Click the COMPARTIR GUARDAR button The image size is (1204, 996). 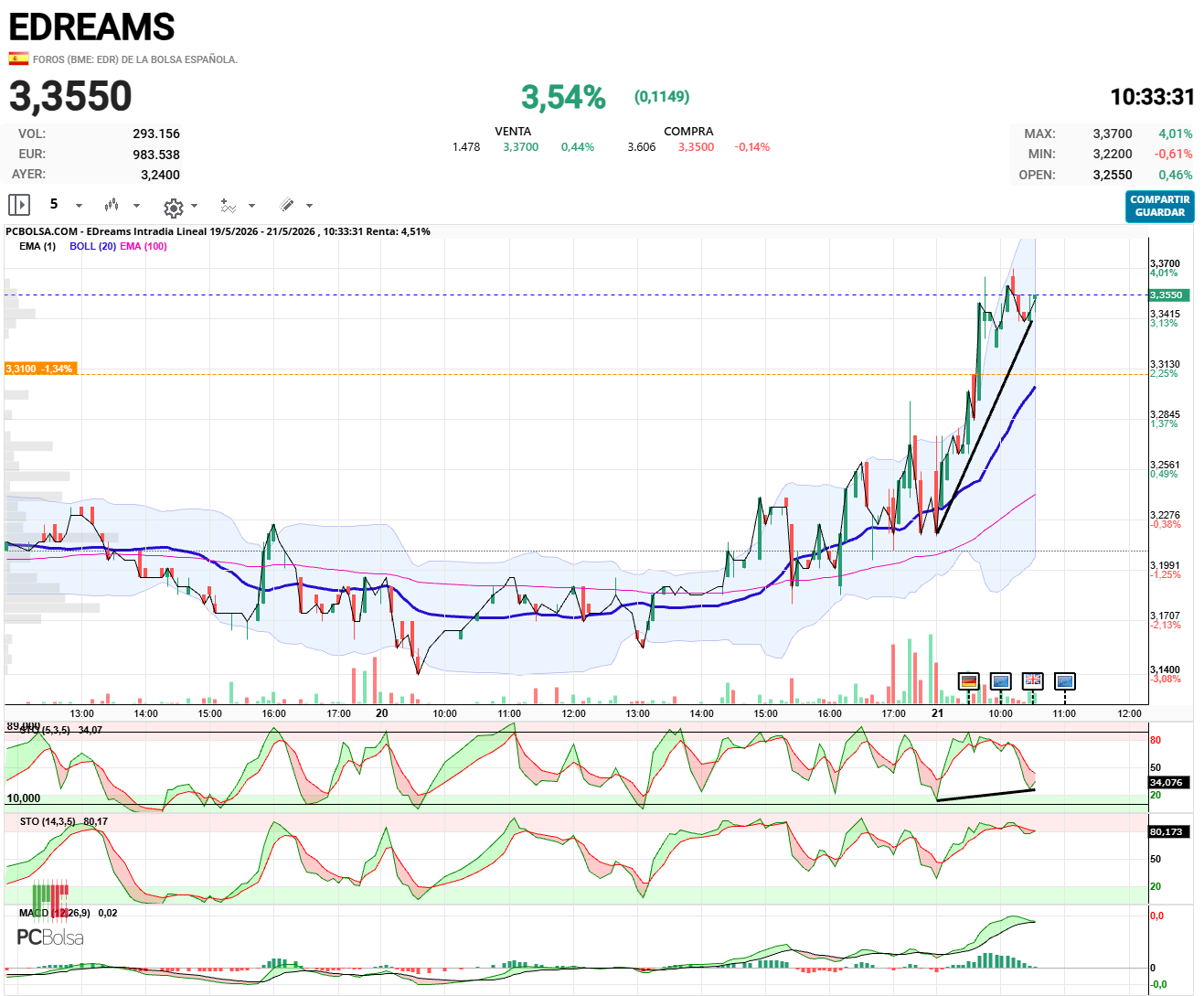pos(1159,206)
